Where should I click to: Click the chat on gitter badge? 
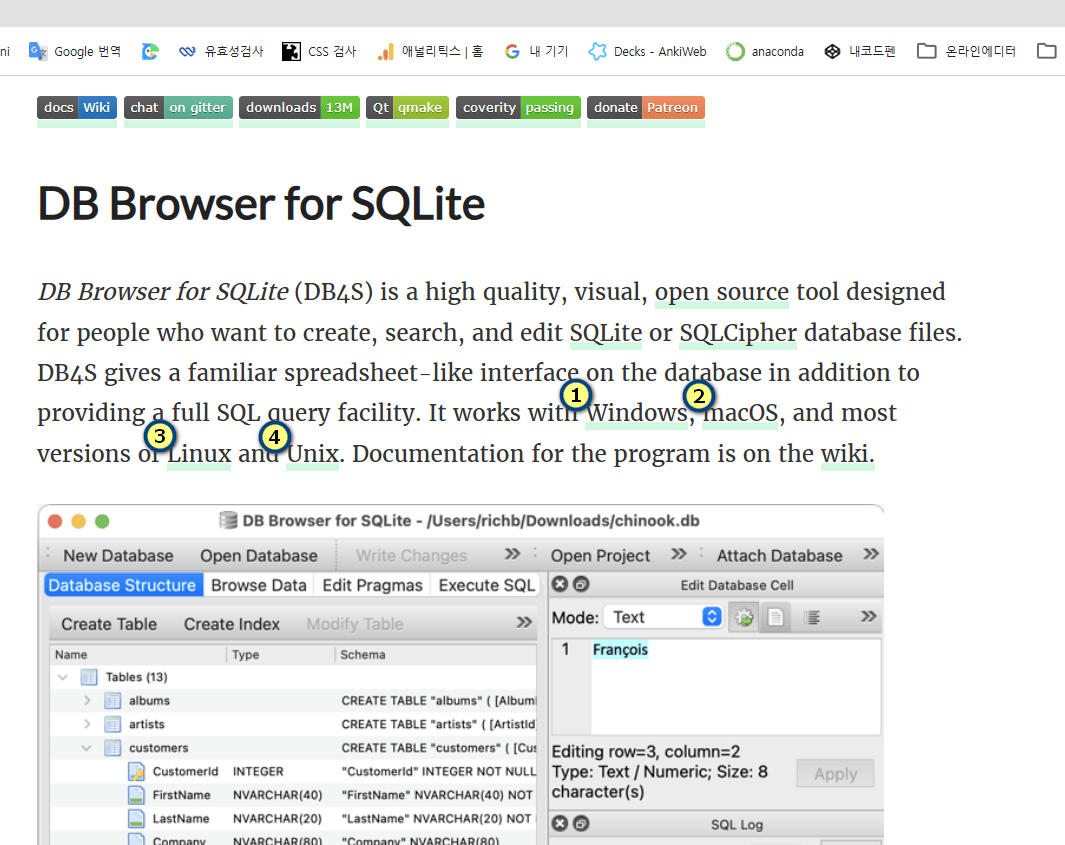tap(178, 108)
